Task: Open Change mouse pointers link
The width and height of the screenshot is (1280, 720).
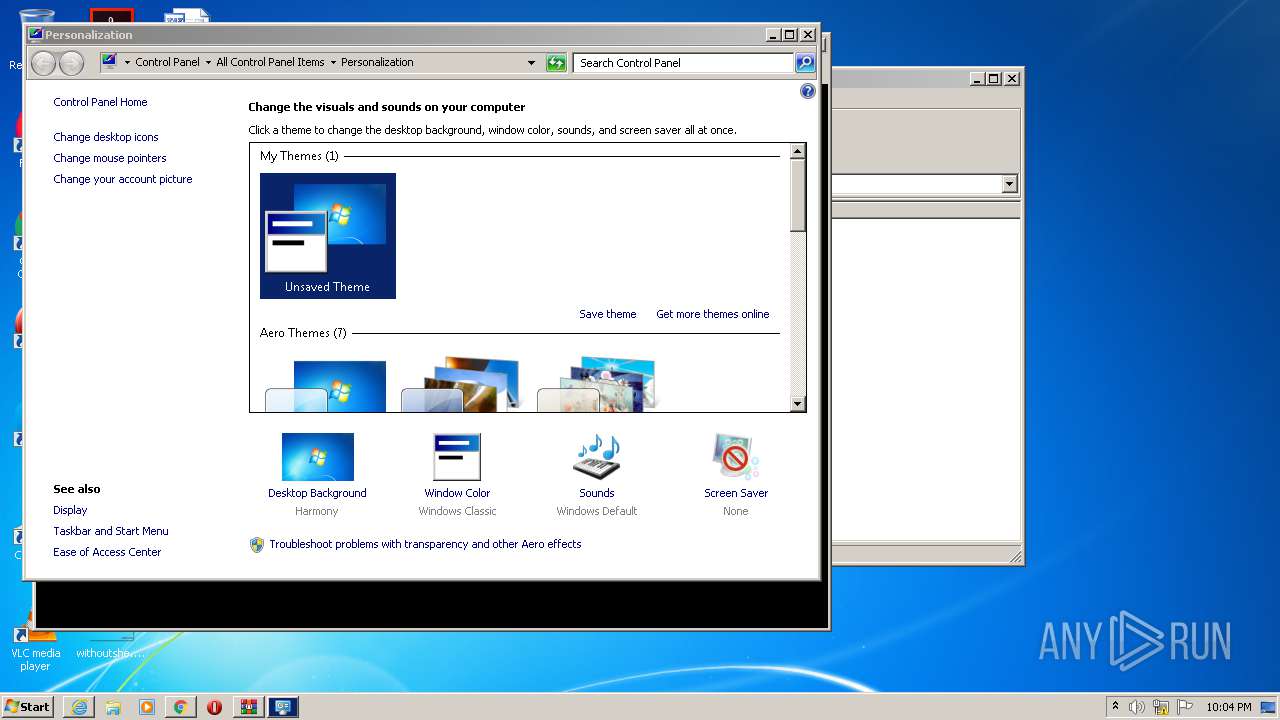Action: click(x=110, y=158)
